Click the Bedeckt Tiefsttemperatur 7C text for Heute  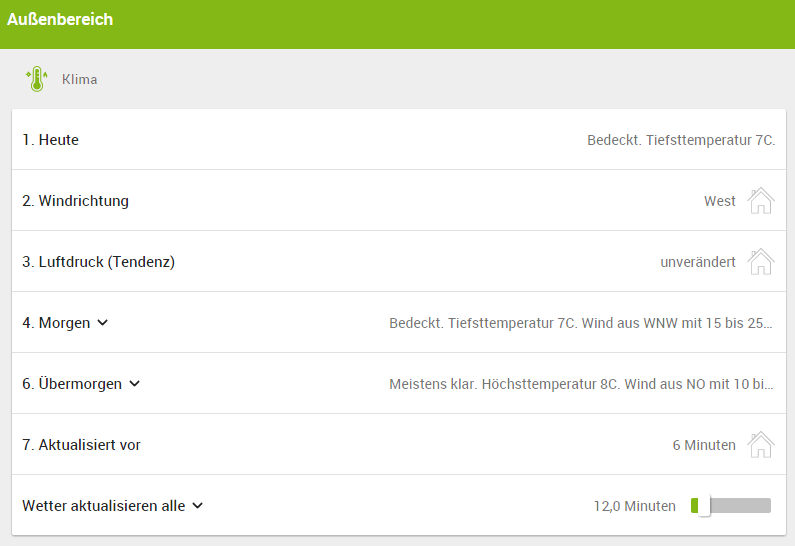tap(680, 140)
